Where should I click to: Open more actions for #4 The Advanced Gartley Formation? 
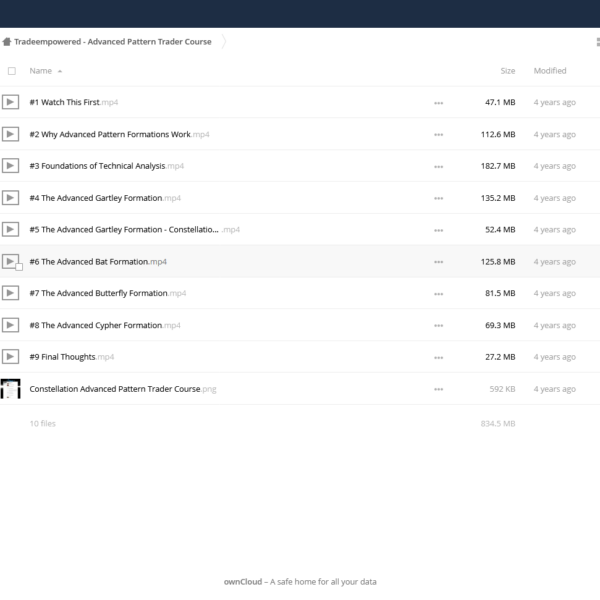click(439, 198)
